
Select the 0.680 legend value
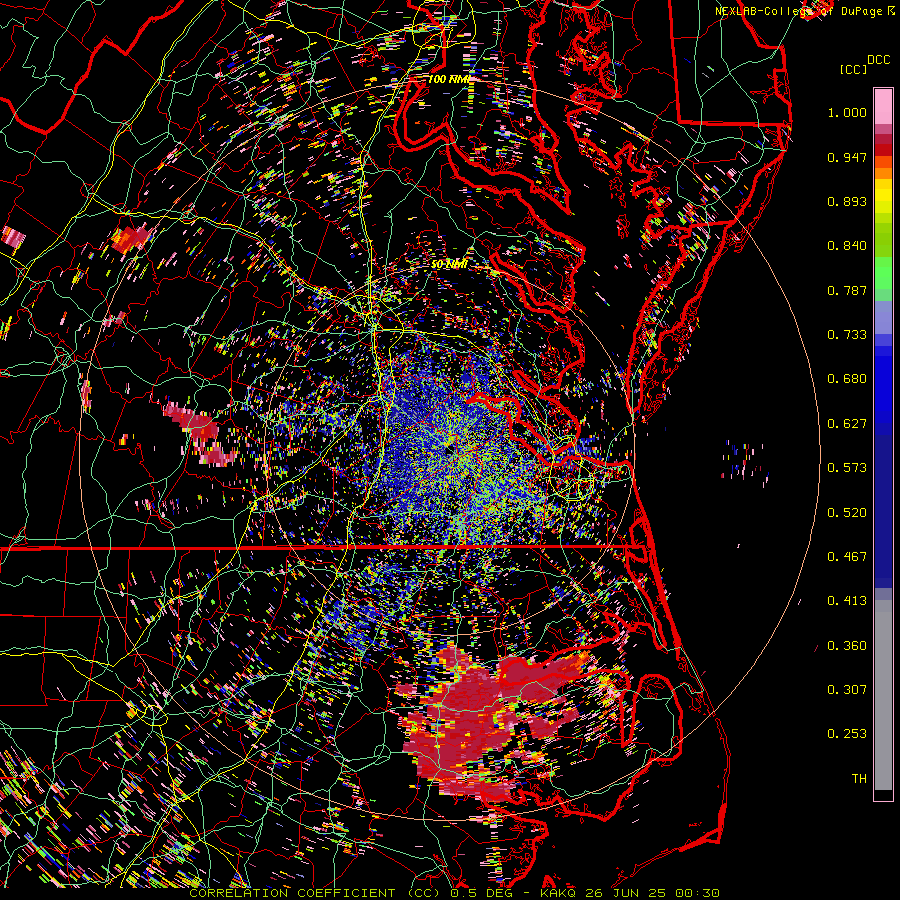click(x=847, y=379)
